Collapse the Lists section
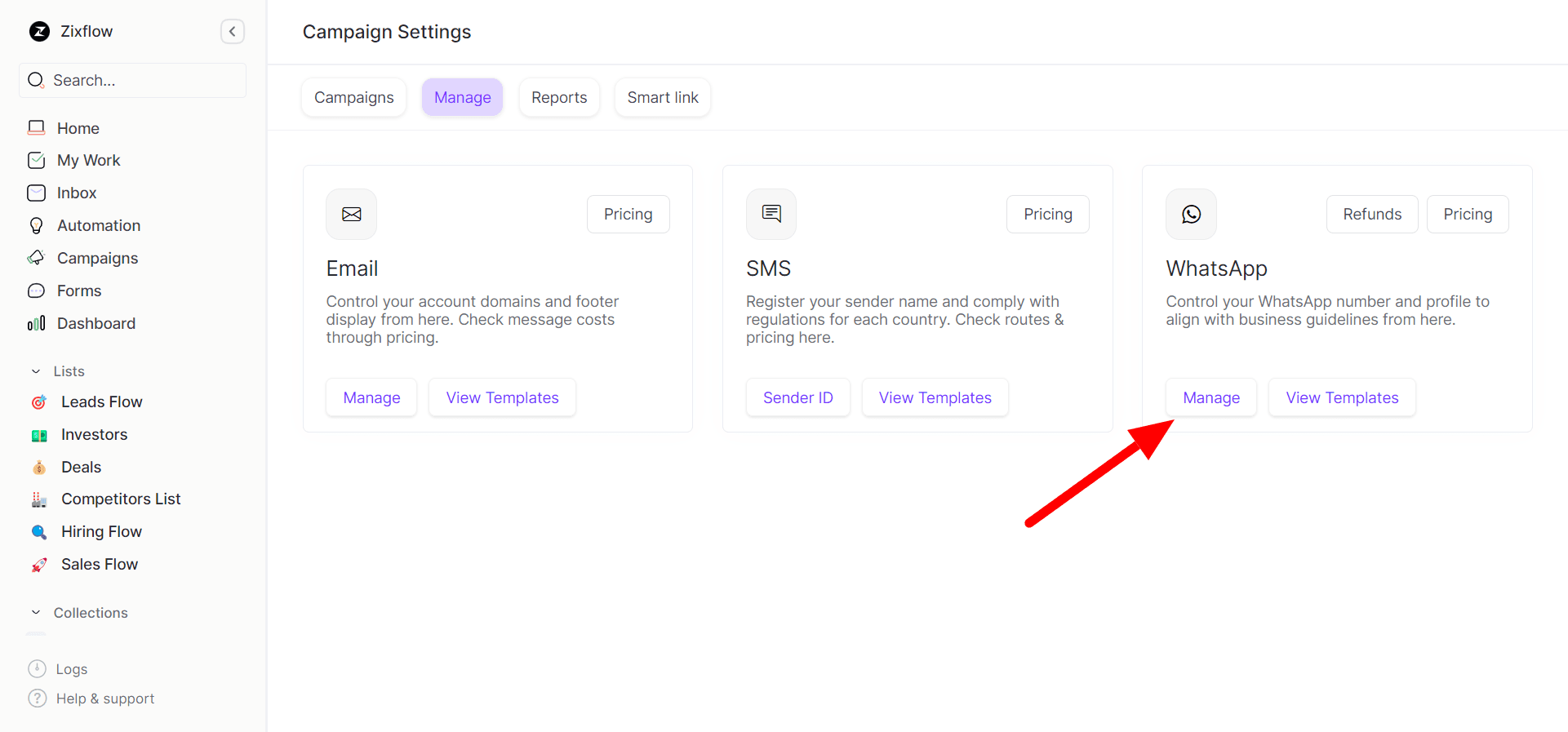1568x732 pixels. [x=36, y=372]
